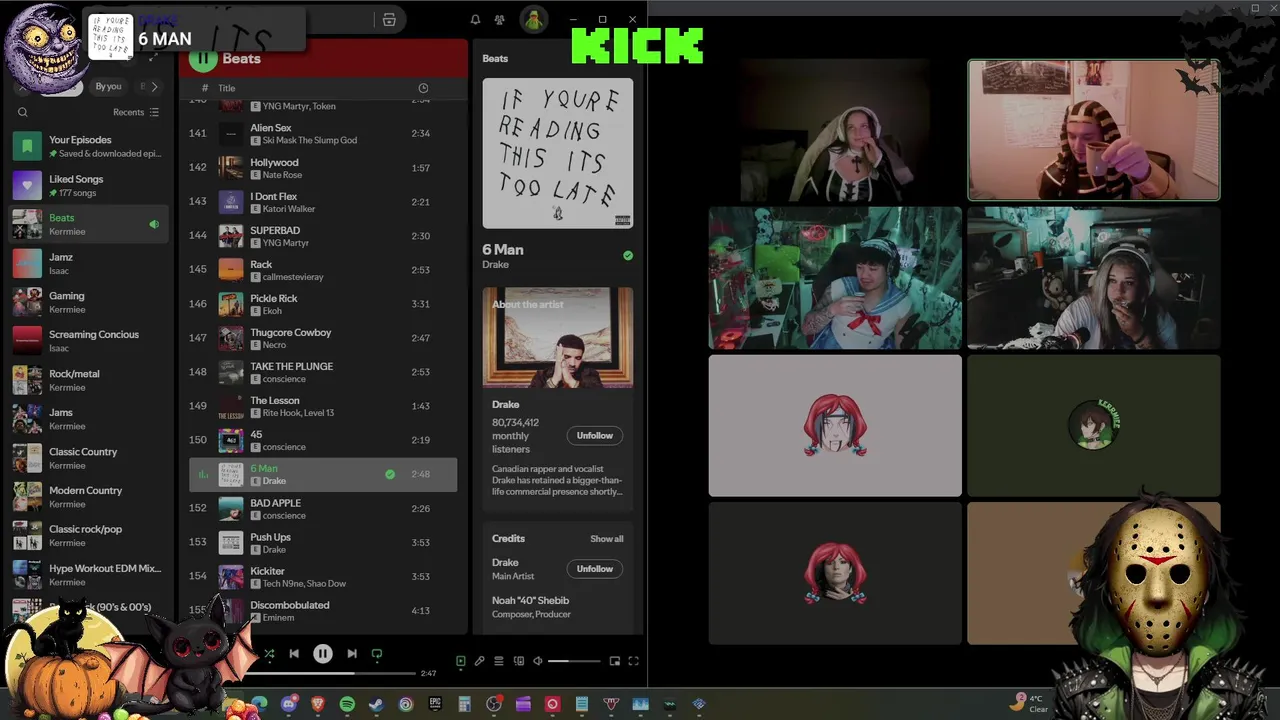The height and width of the screenshot is (720, 1280).
Task: Skip to the next track
Action: [x=352, y=654]
